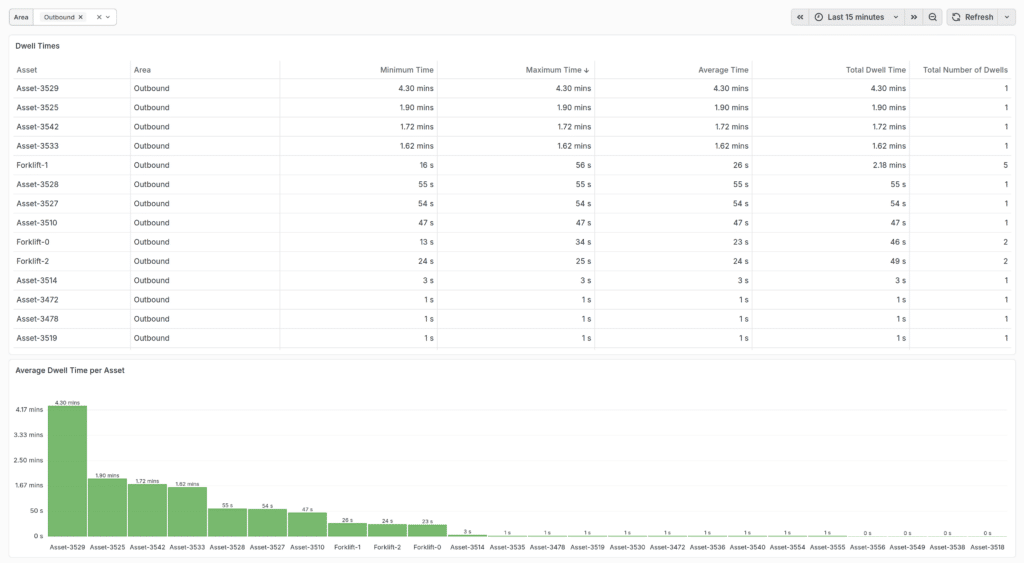Click Forklift-1 maximum time 56 s
The image size is (1024, 563).
pyautogui.click(x=583, y=165)
